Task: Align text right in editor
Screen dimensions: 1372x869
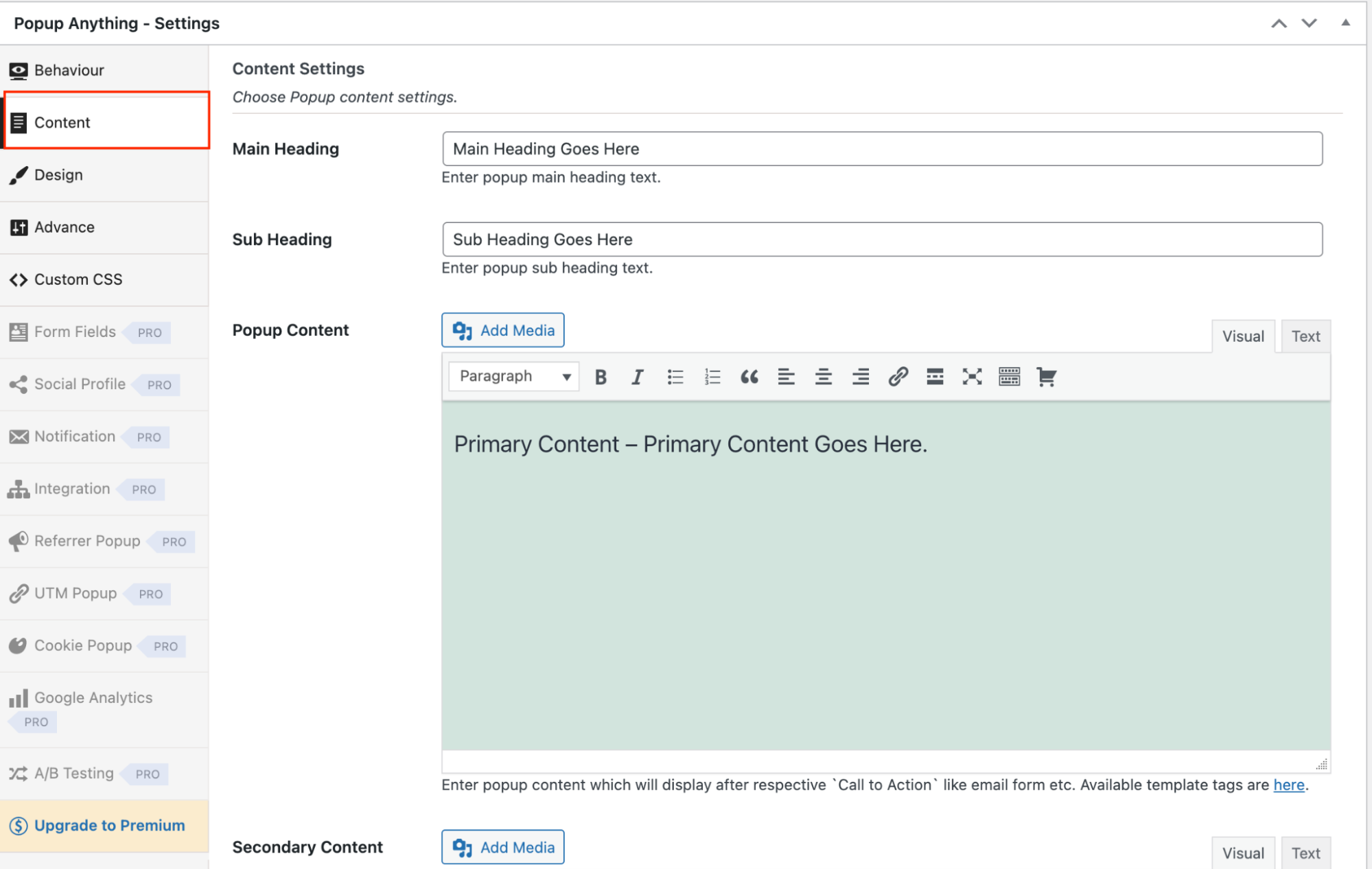Action: (x=861, y=376)
